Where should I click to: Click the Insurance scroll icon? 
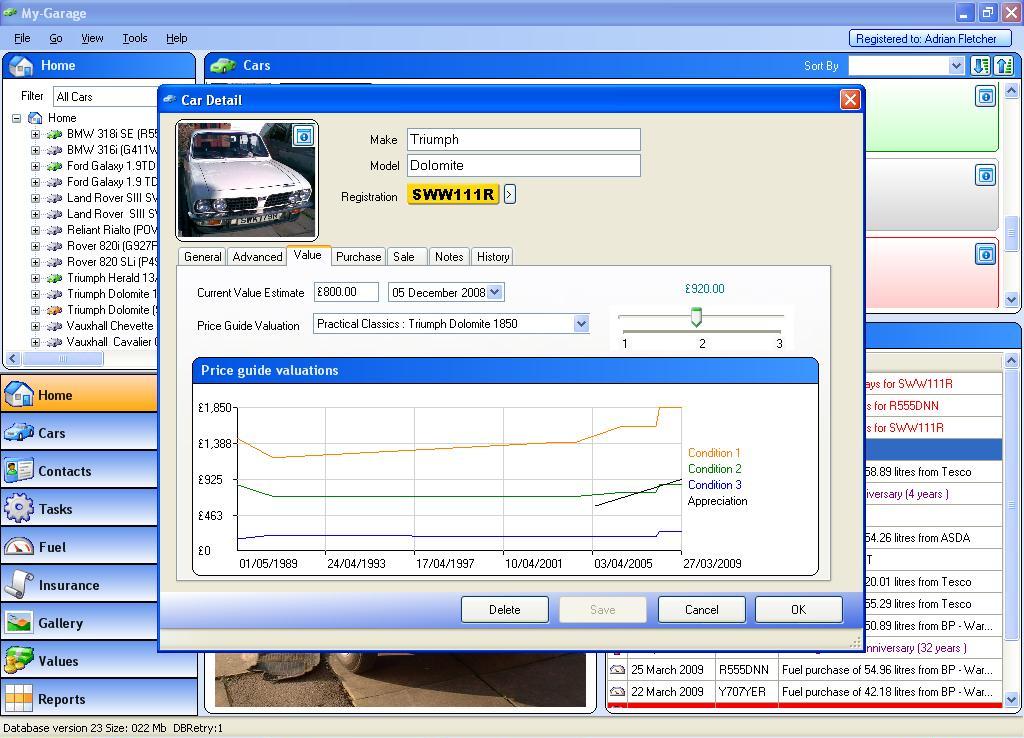click(18, 584)
